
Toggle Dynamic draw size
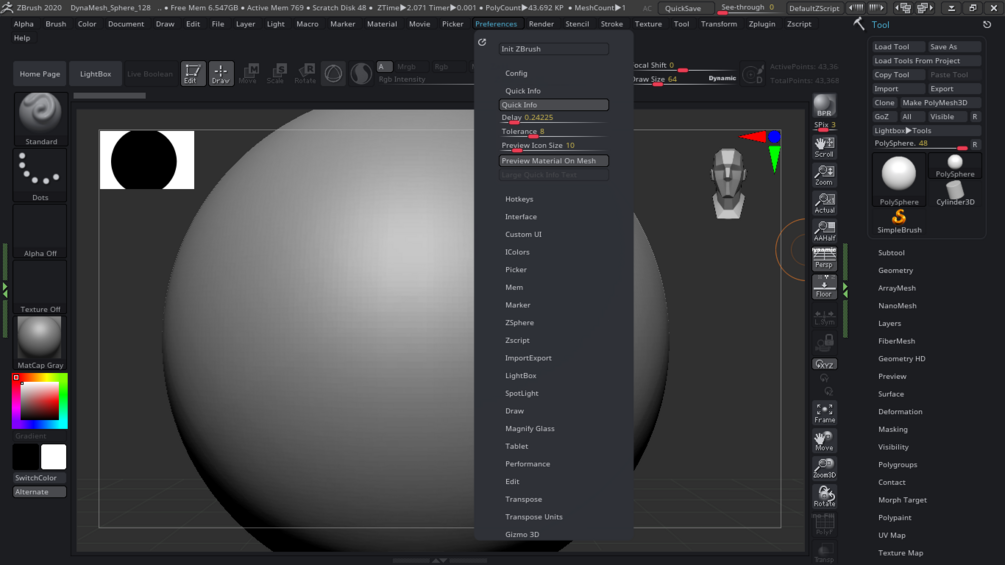722,78
